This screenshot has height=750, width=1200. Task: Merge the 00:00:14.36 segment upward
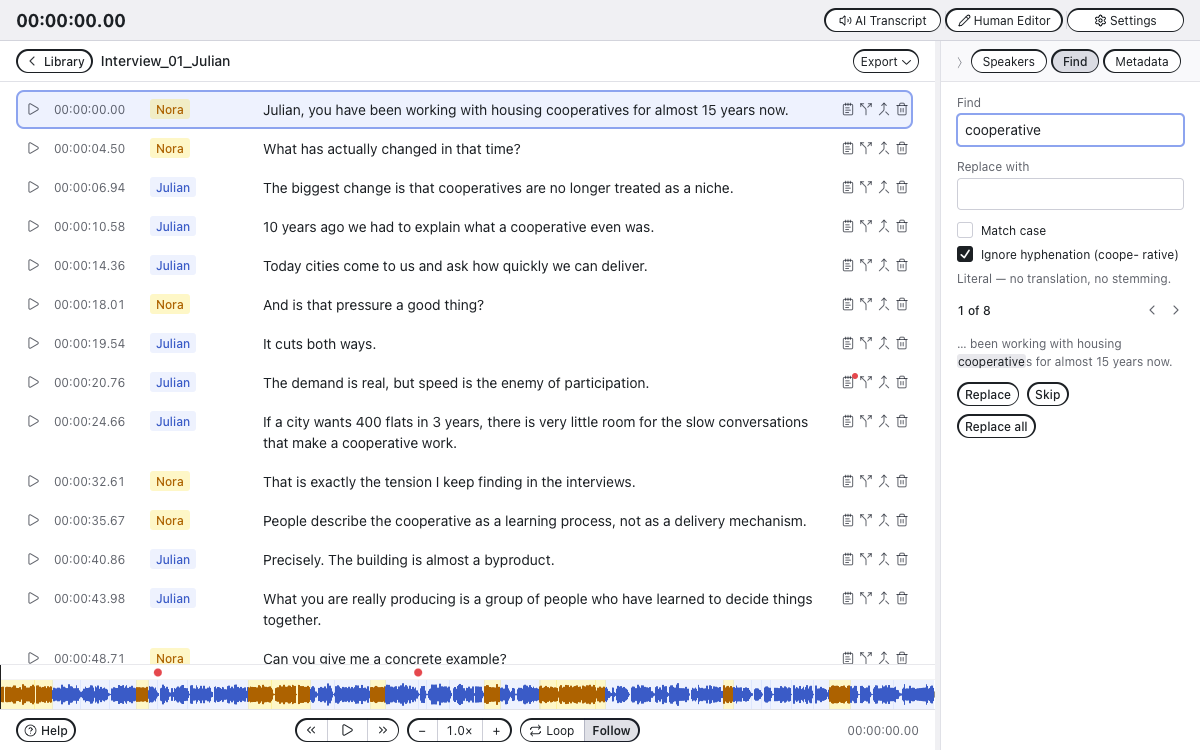click(884, 265)
